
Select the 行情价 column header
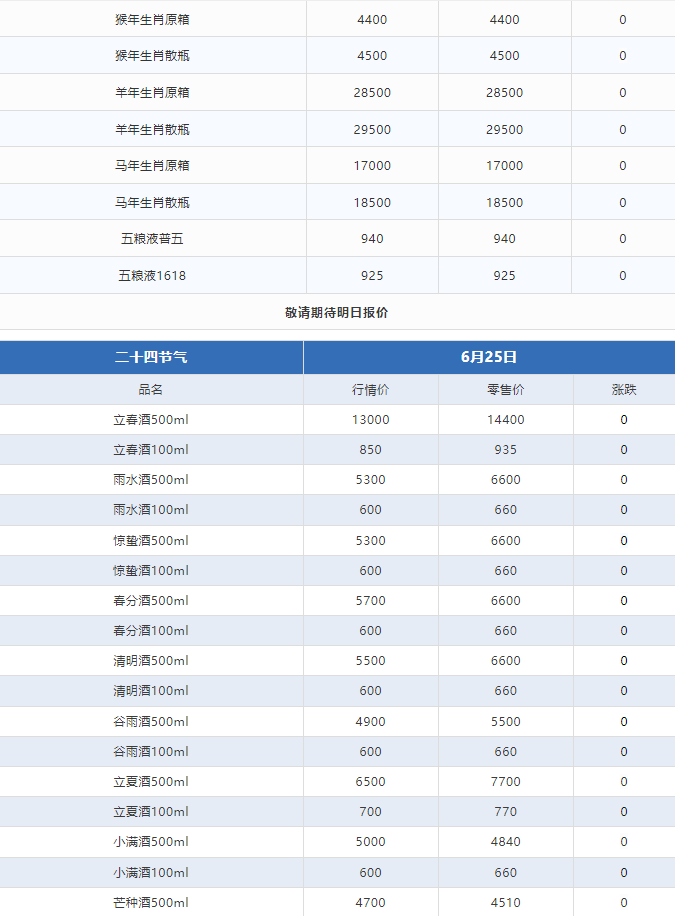click(x=371, y=390)
